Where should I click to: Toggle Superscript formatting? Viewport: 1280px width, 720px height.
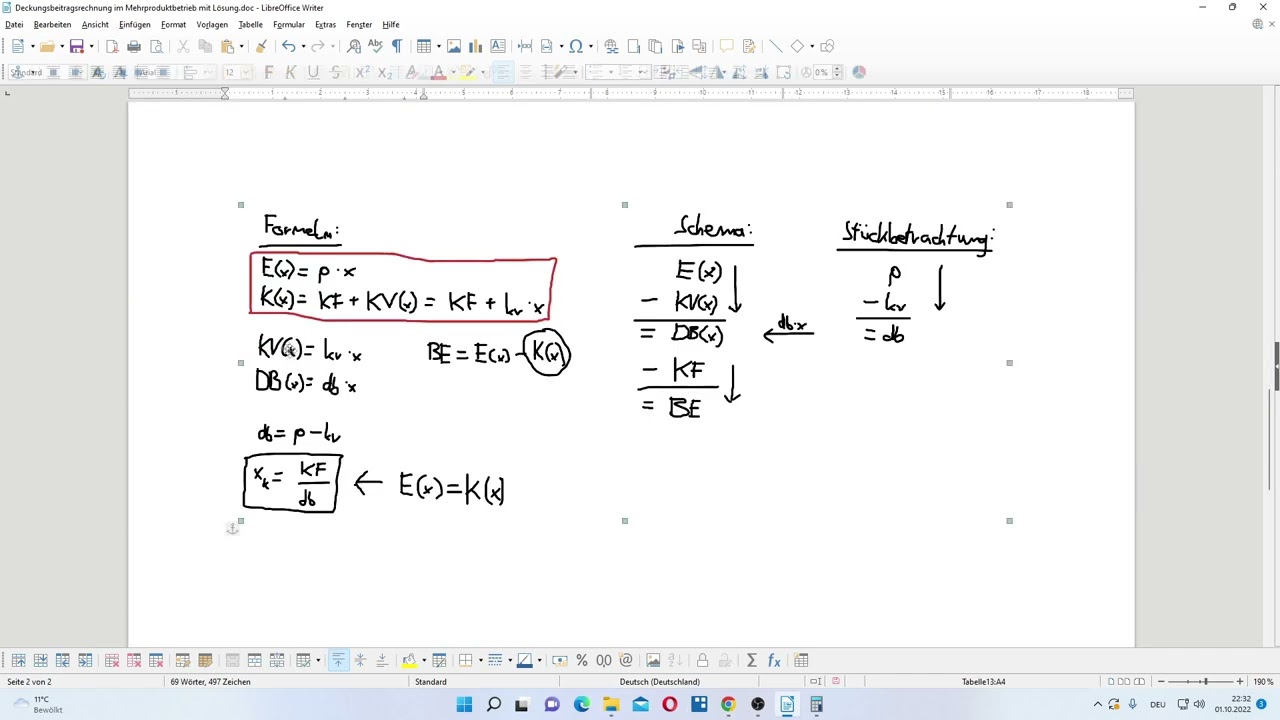point(361,72)
